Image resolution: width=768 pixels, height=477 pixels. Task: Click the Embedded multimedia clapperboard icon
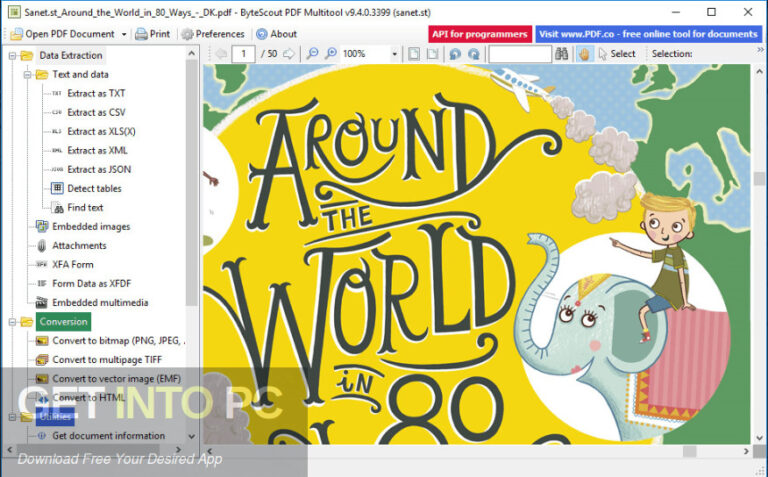(42, 303)
